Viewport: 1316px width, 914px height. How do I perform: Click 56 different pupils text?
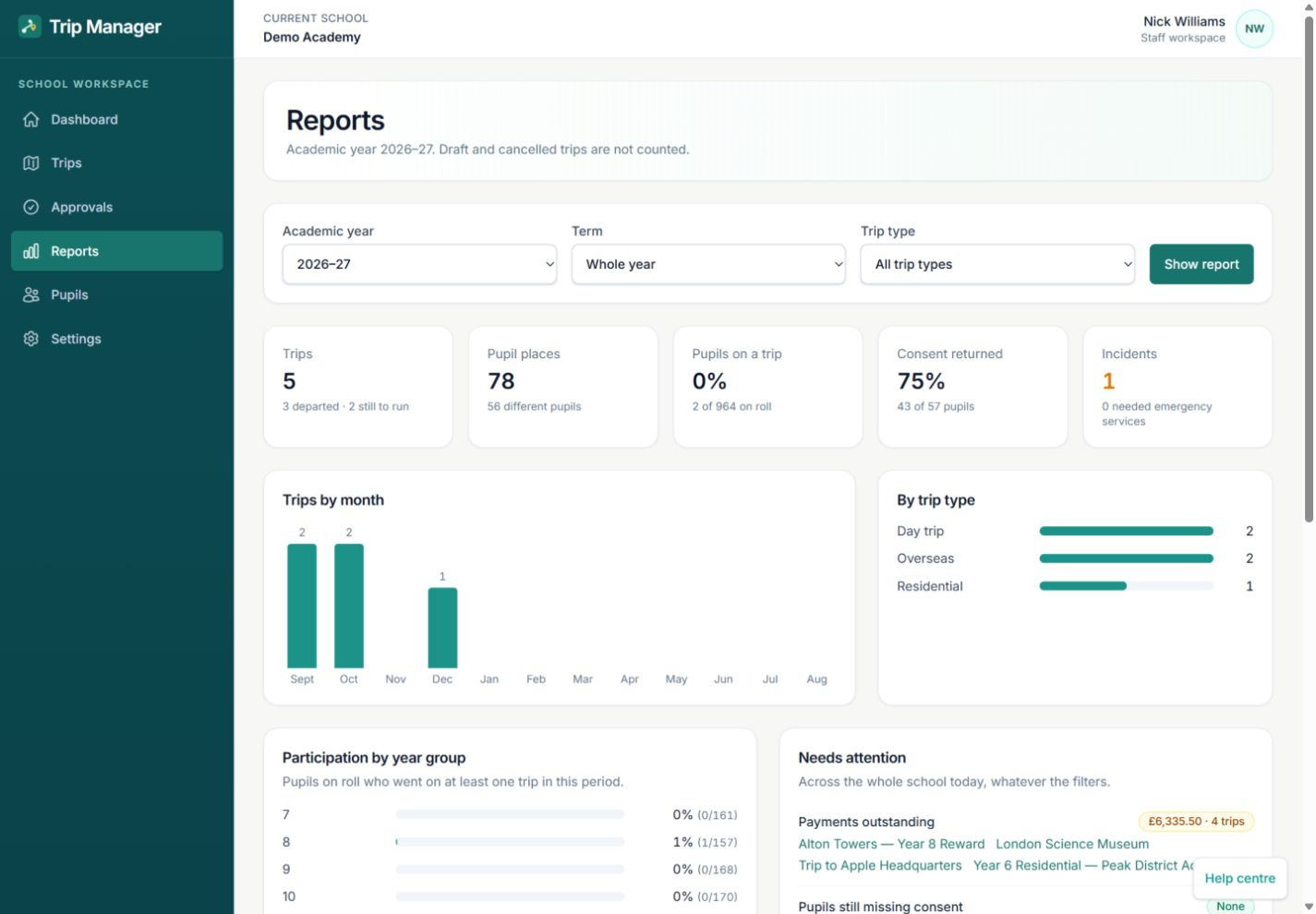coord(534,406)
